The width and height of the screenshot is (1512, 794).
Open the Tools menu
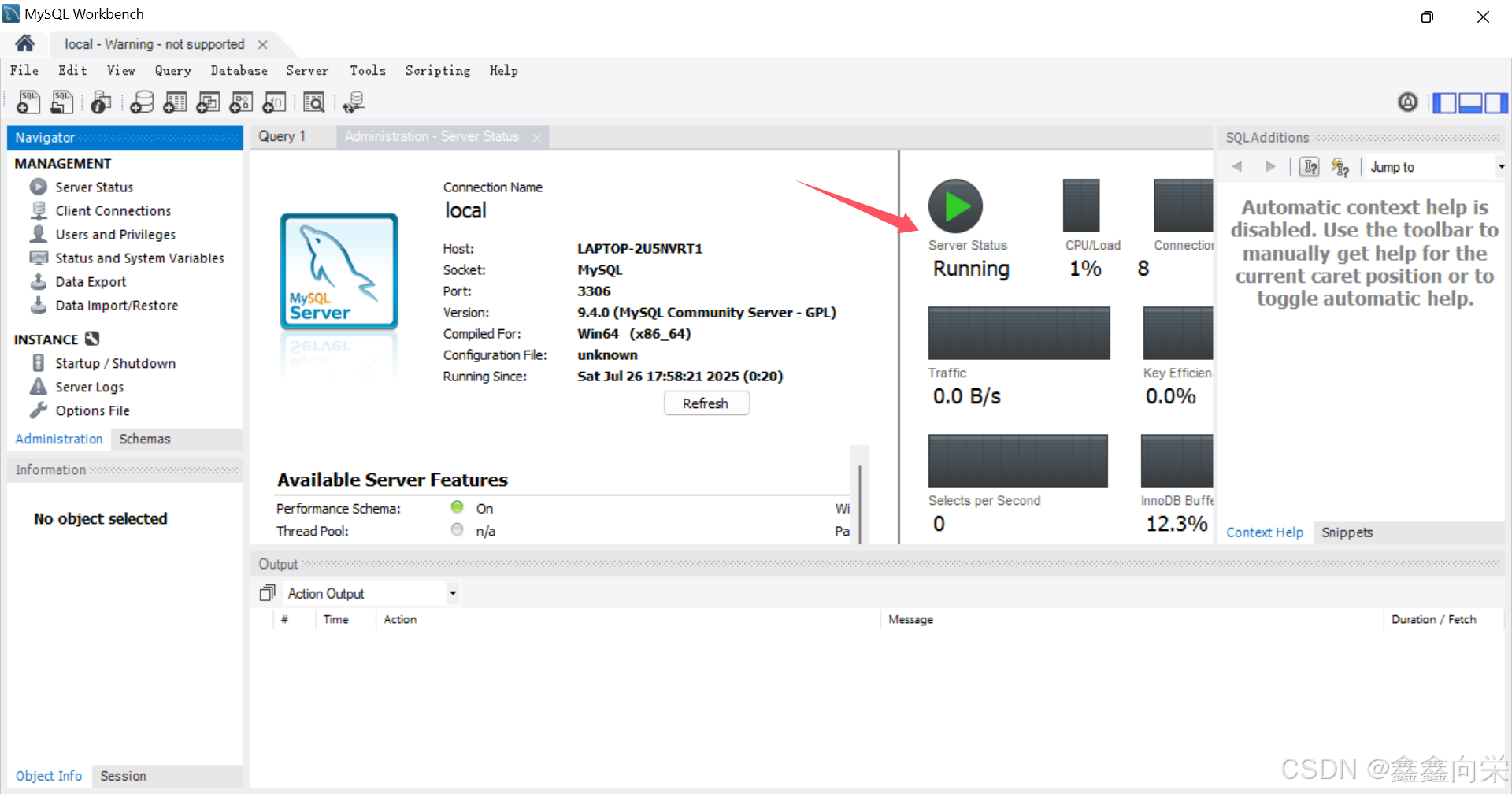tap(368, 70)
